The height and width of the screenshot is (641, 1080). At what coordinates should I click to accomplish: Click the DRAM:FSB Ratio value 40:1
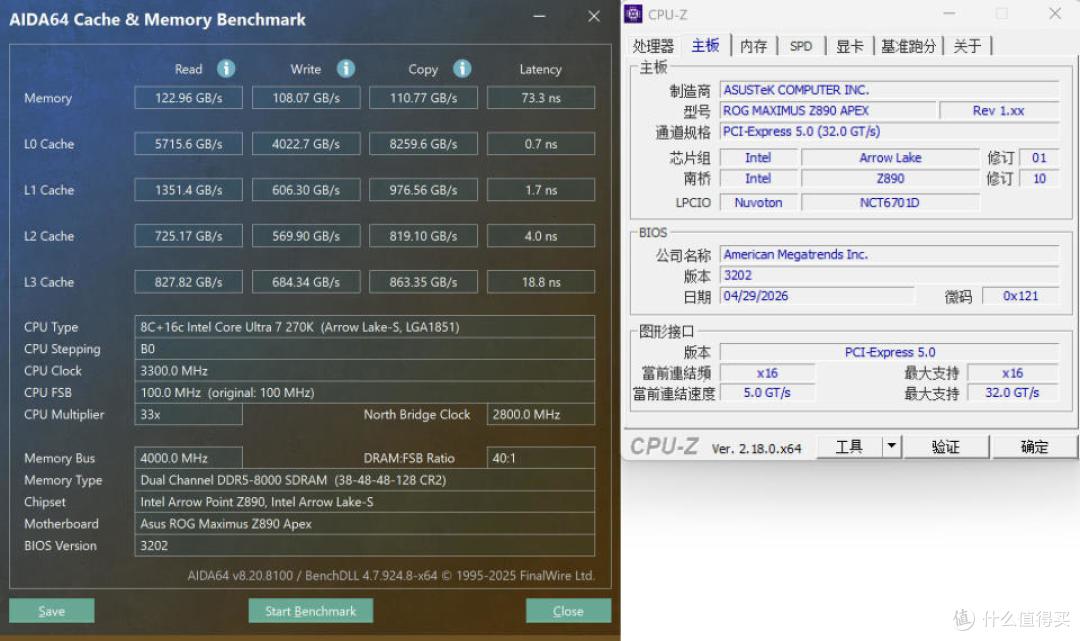coord(541,458)
